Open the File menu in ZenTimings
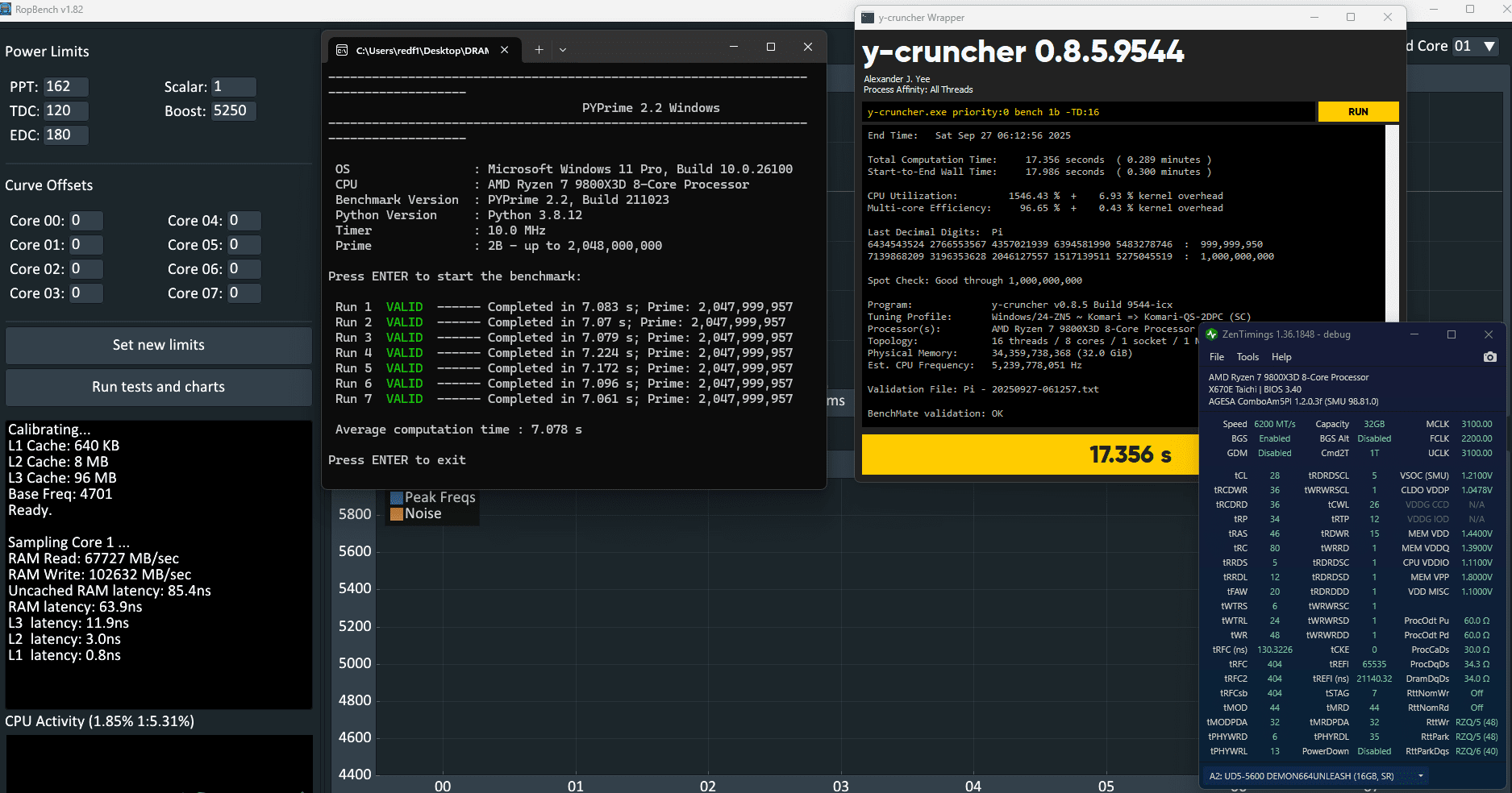 pos(1217,357)
